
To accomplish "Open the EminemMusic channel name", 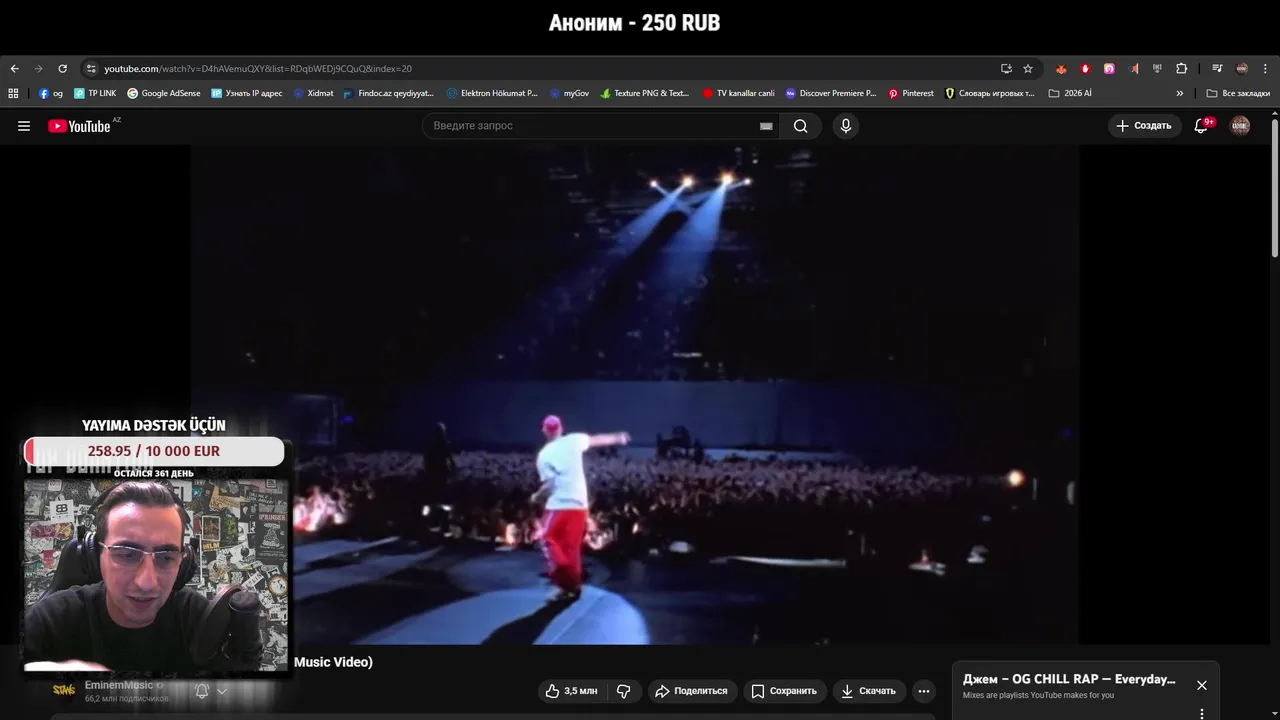I will point(119,685).
